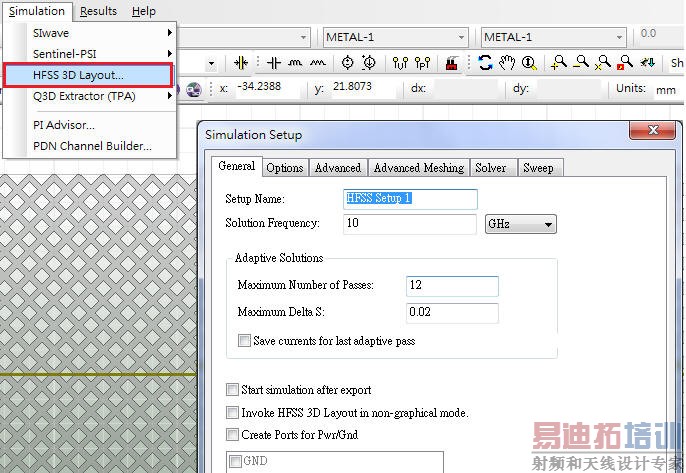The image size is (686, 473).
Task: Click the zoom to fit icon
Action: [x=603, y=63]
